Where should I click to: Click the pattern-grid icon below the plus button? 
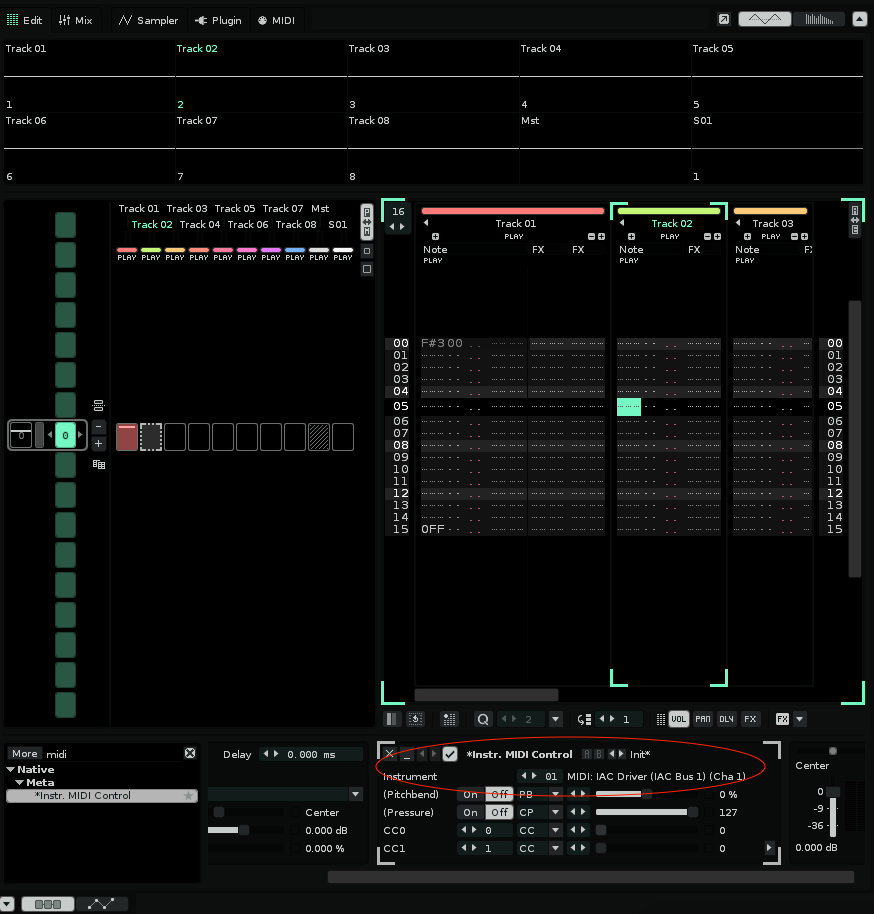coord(99,465)
